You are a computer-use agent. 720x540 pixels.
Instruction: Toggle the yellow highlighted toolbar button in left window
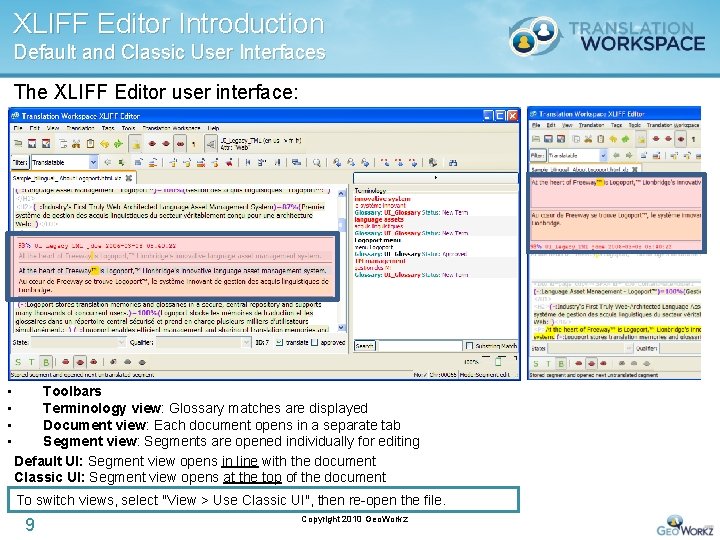135,144
